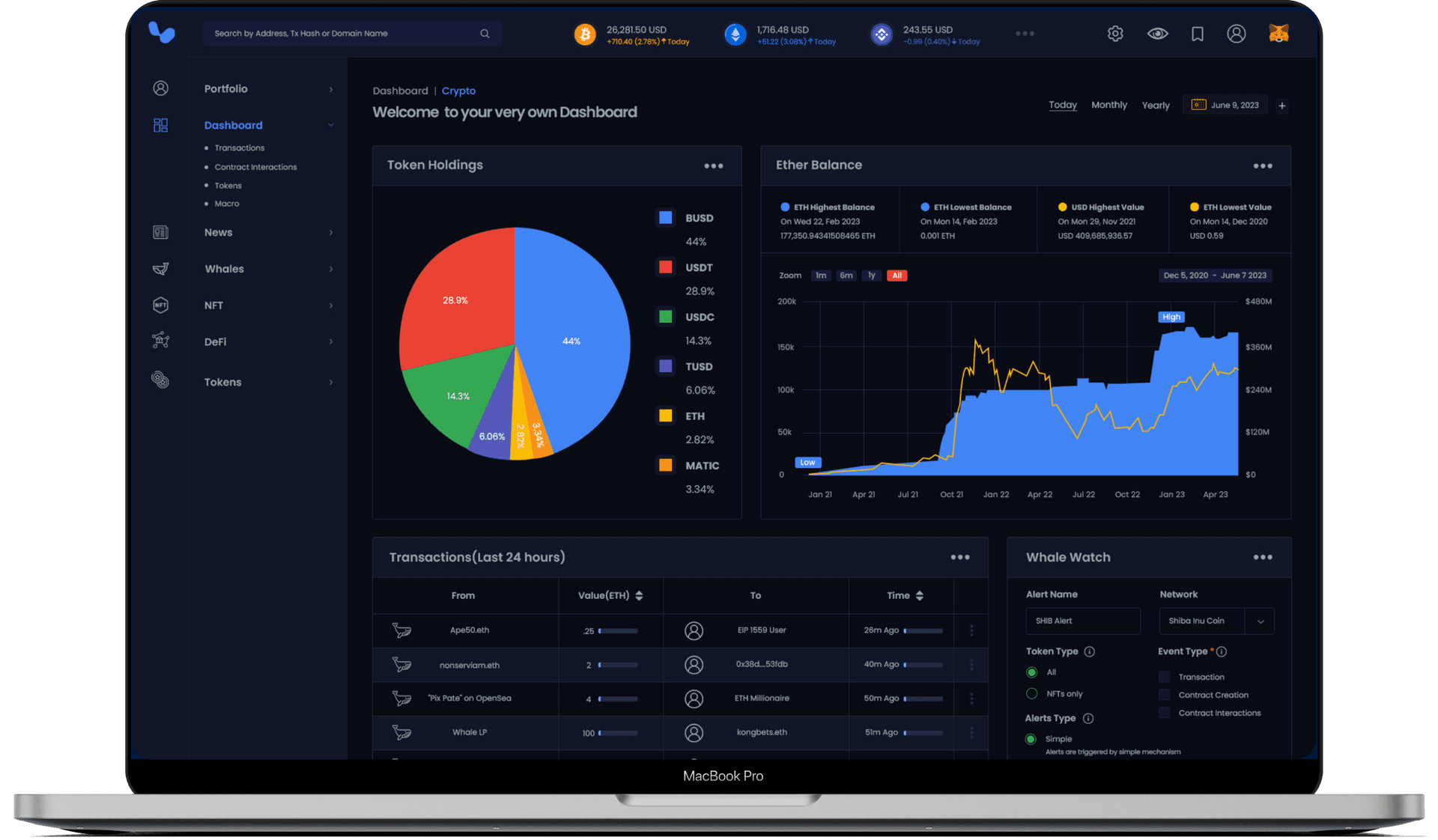Expand the Whales menu chevron
The width and height of the screenshot is (1438, 840).
[x=330, y=269]
